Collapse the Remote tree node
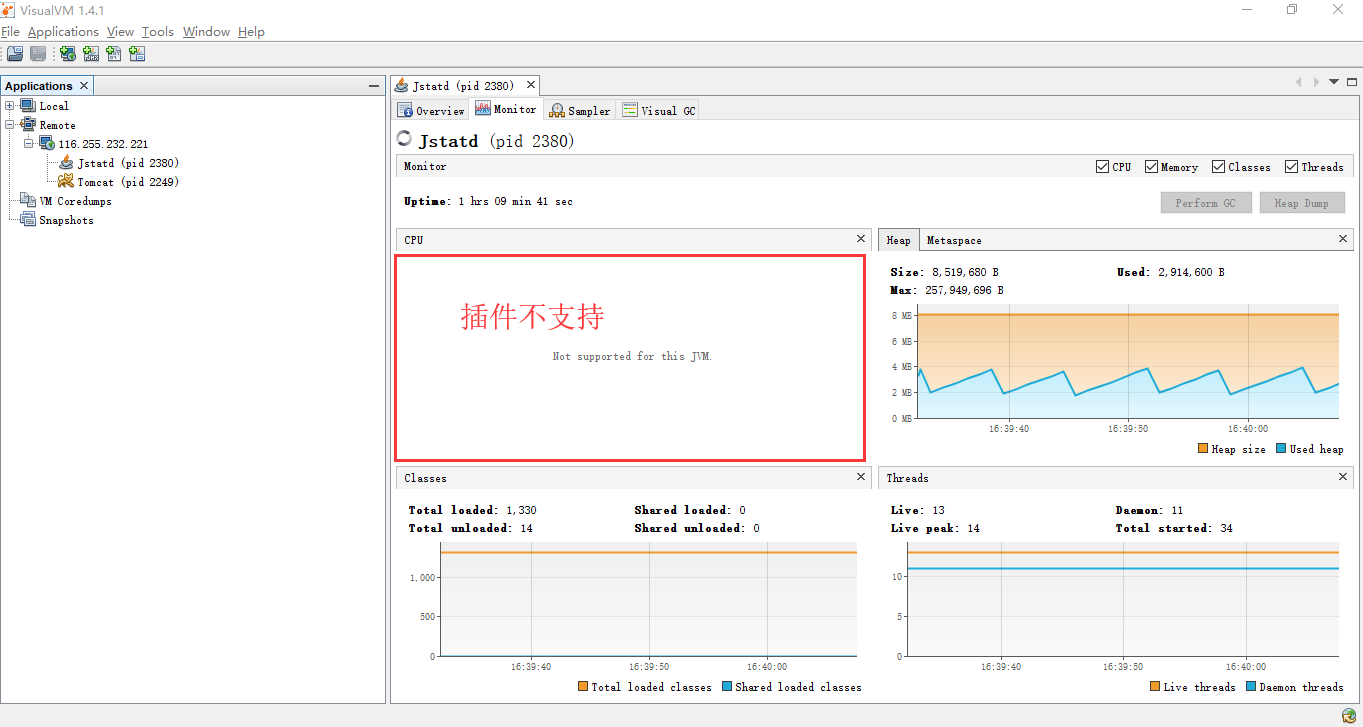This screenshot has width=1363, height=727. [x=10, y=125]
